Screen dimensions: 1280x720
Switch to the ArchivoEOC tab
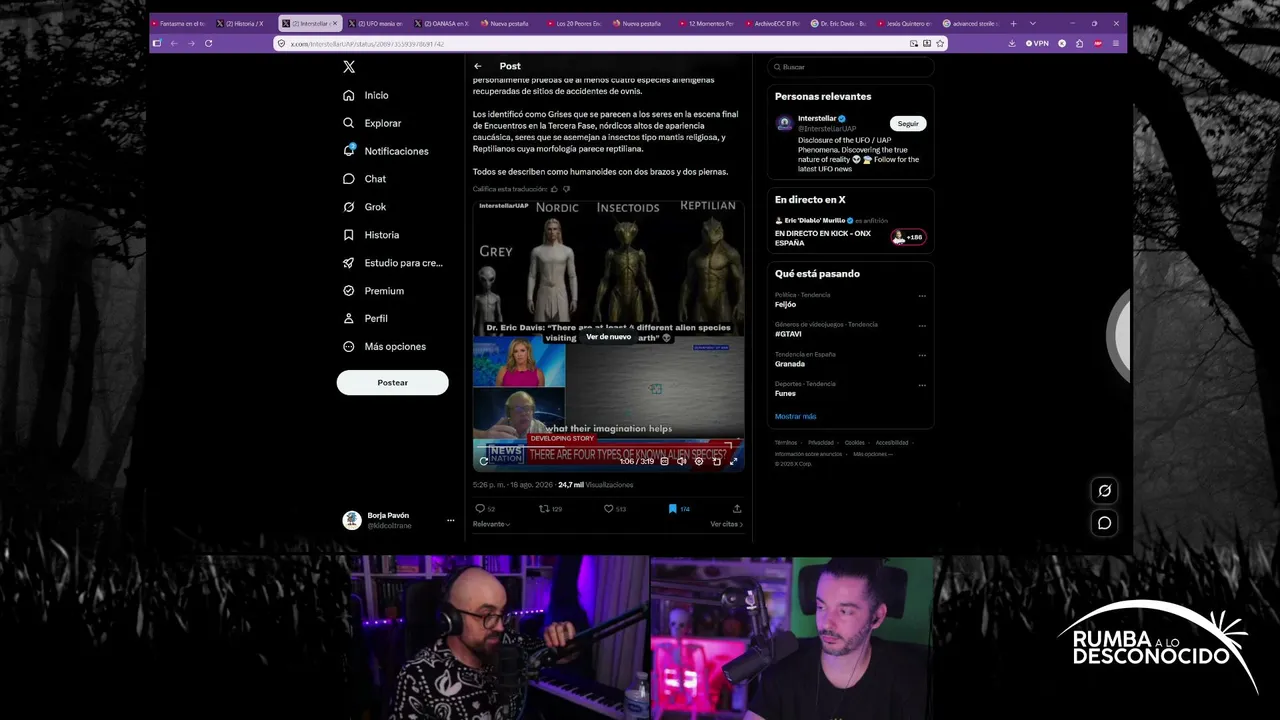coord(774,23)
